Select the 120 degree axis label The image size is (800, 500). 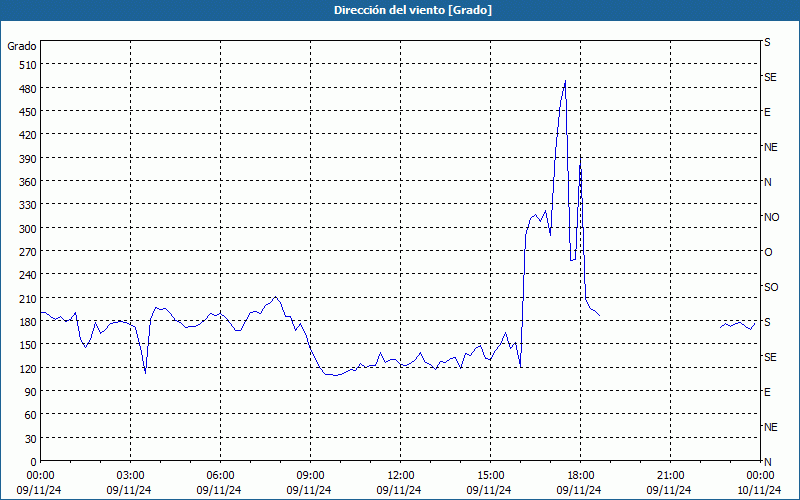click(x=29, y=368)
